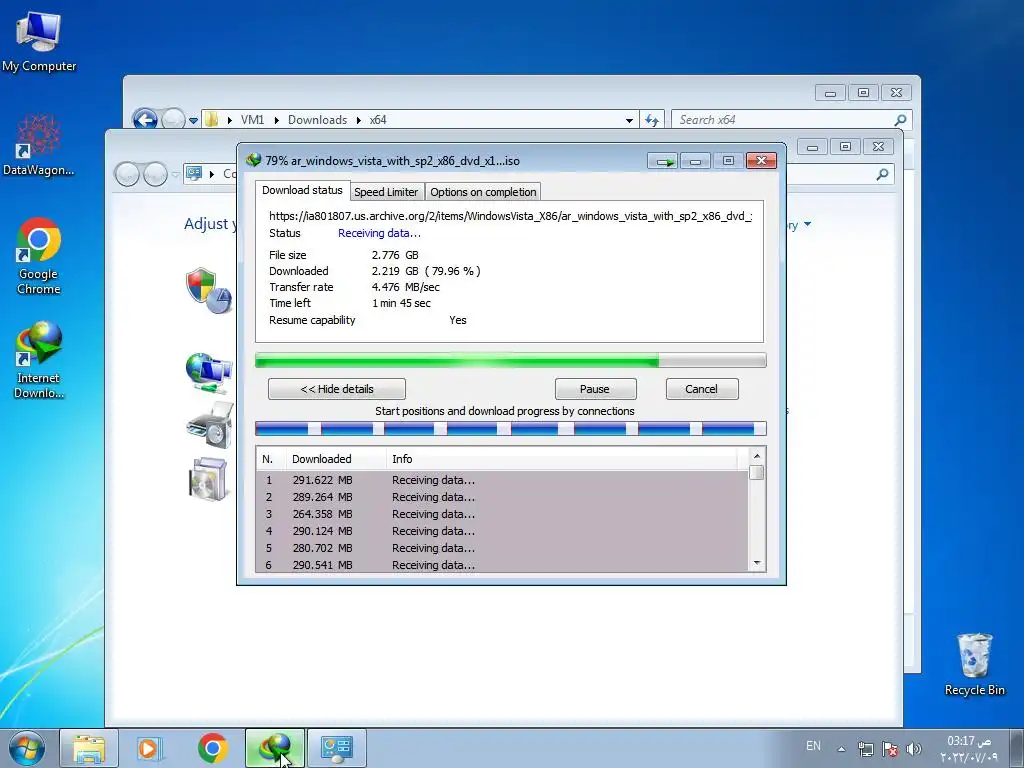Open the Windows Start menu
The width and height of the screenshot is (1024, 768).
click(x=26, y=748)
